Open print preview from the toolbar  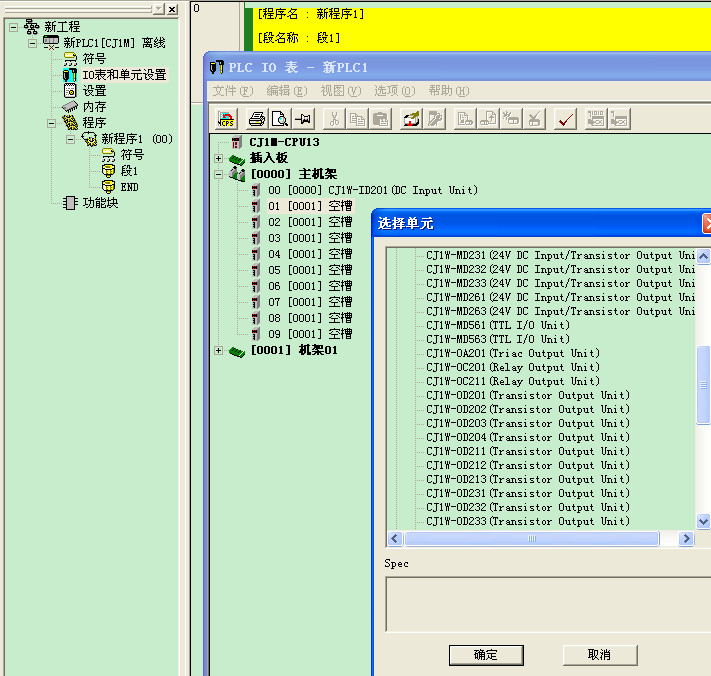pyautogui.click(x=280, y=119)
